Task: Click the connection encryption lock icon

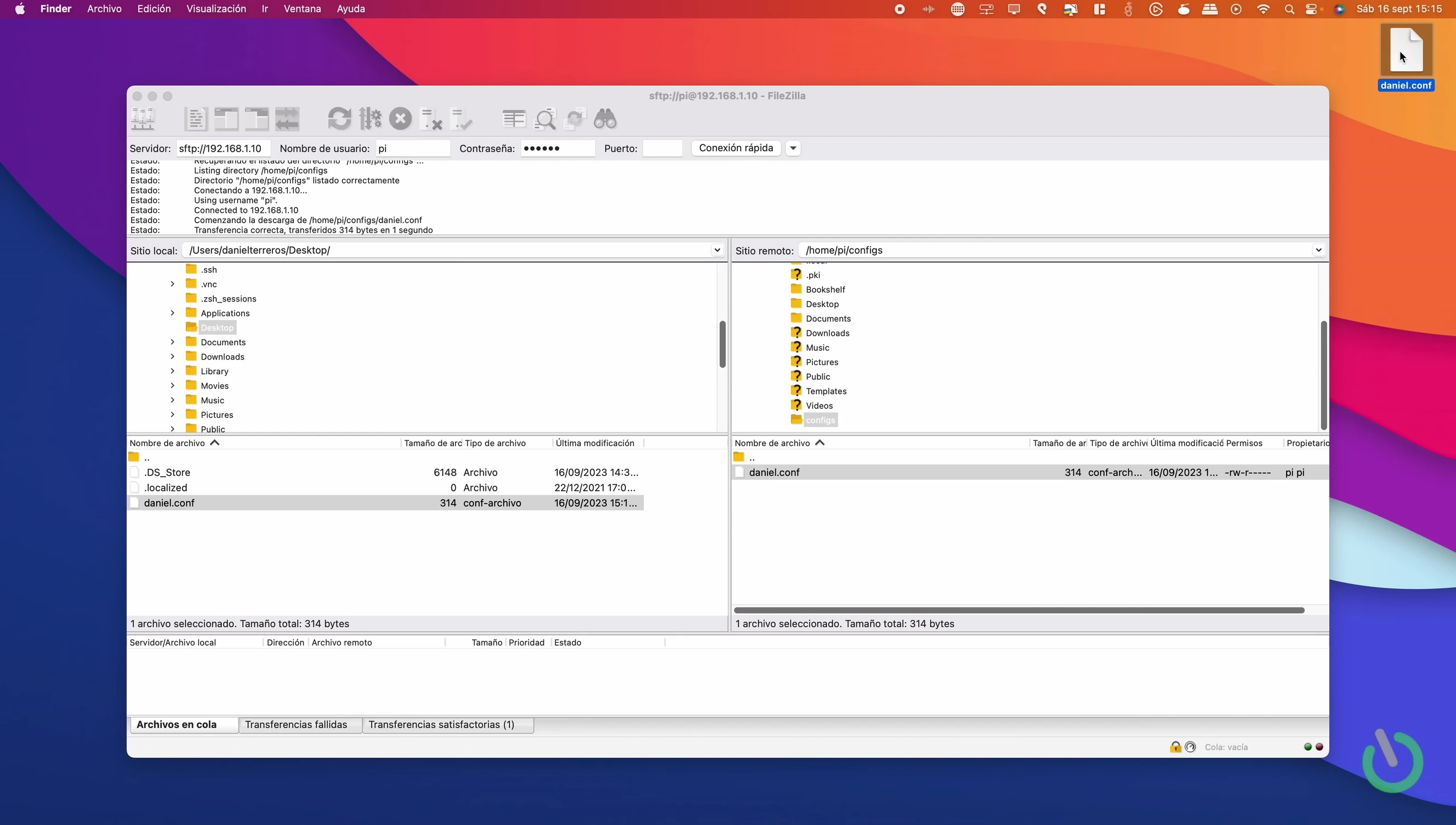Action: tap(1175, 747)
